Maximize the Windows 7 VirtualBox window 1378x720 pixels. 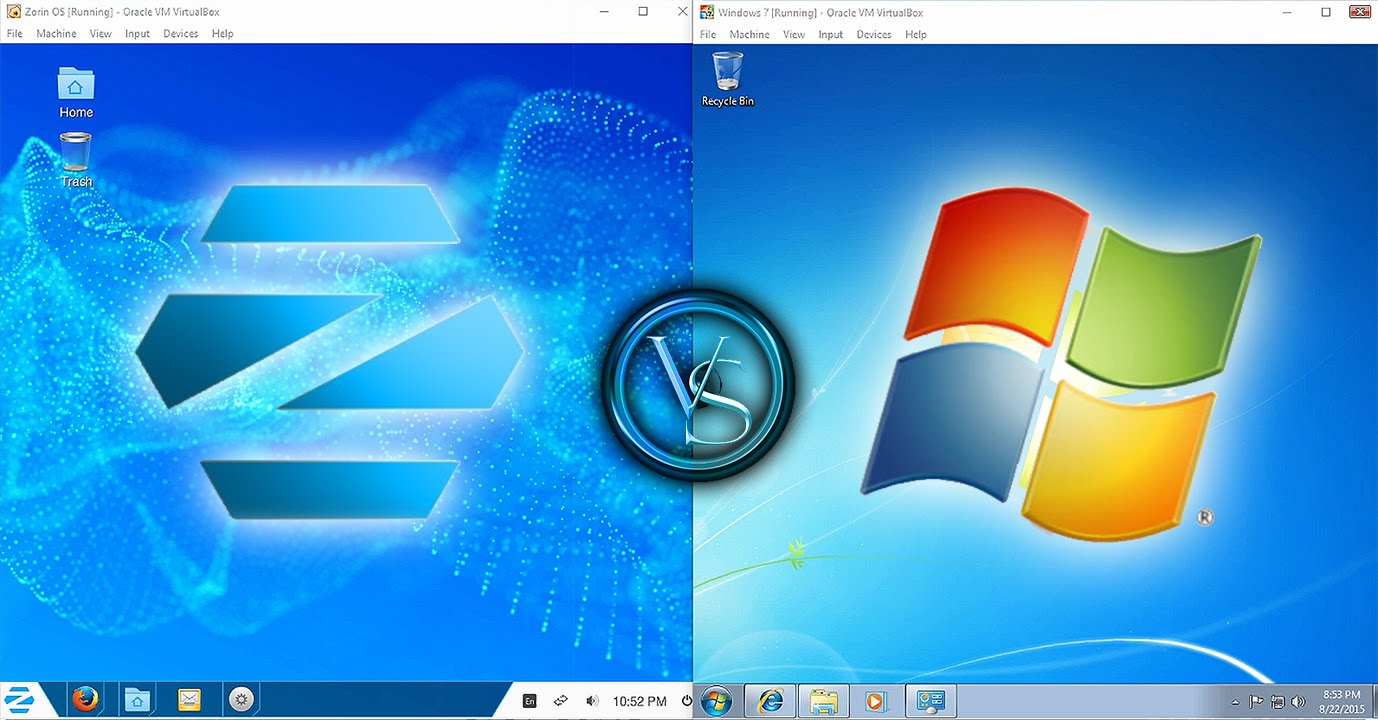[1326, 12]
